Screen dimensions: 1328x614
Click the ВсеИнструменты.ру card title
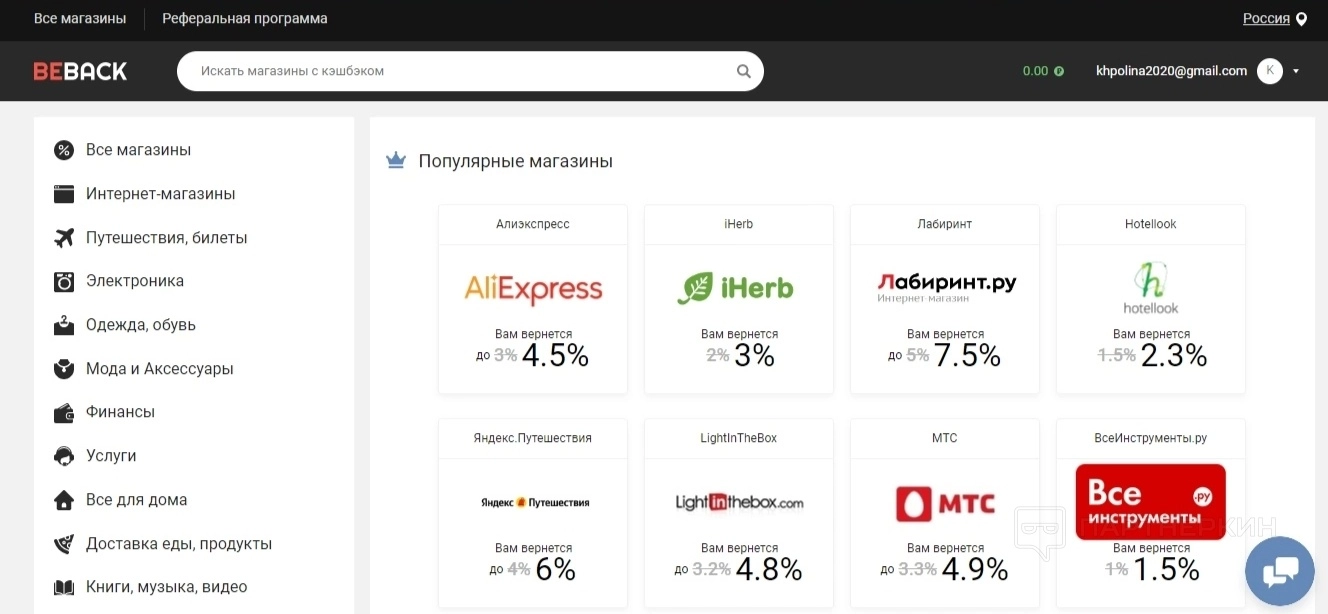point(1151,438)
